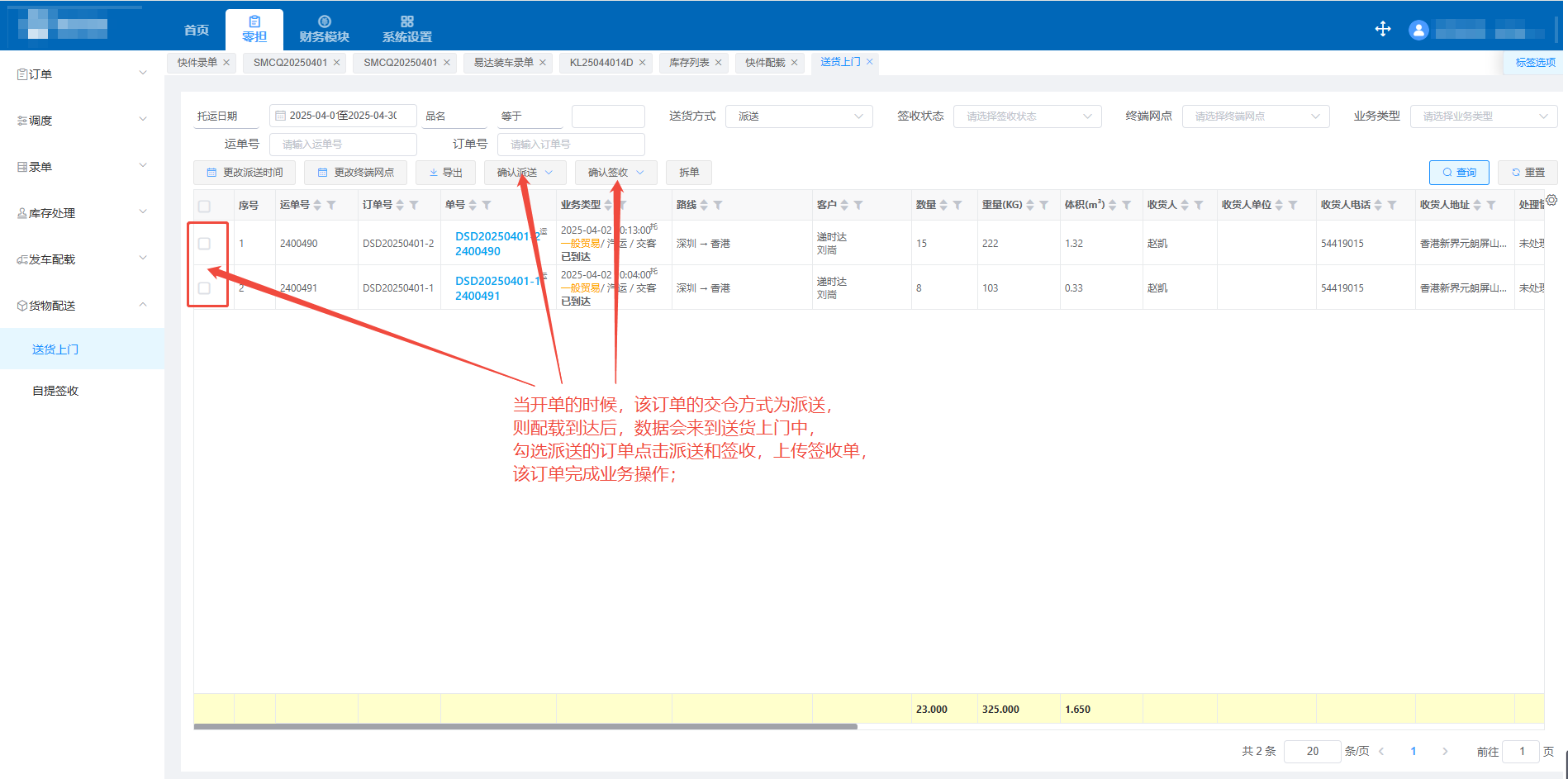Open table column settings gear icon
Viewport: 1568px width, 779px height.
[x=1551, y=200]
